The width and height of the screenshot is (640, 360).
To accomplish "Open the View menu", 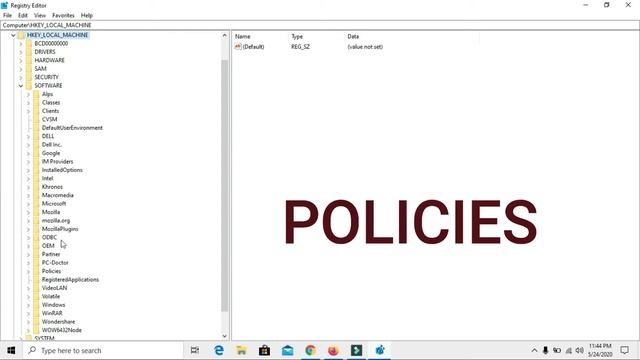I will pyautogui.click(x=40, y=15).
